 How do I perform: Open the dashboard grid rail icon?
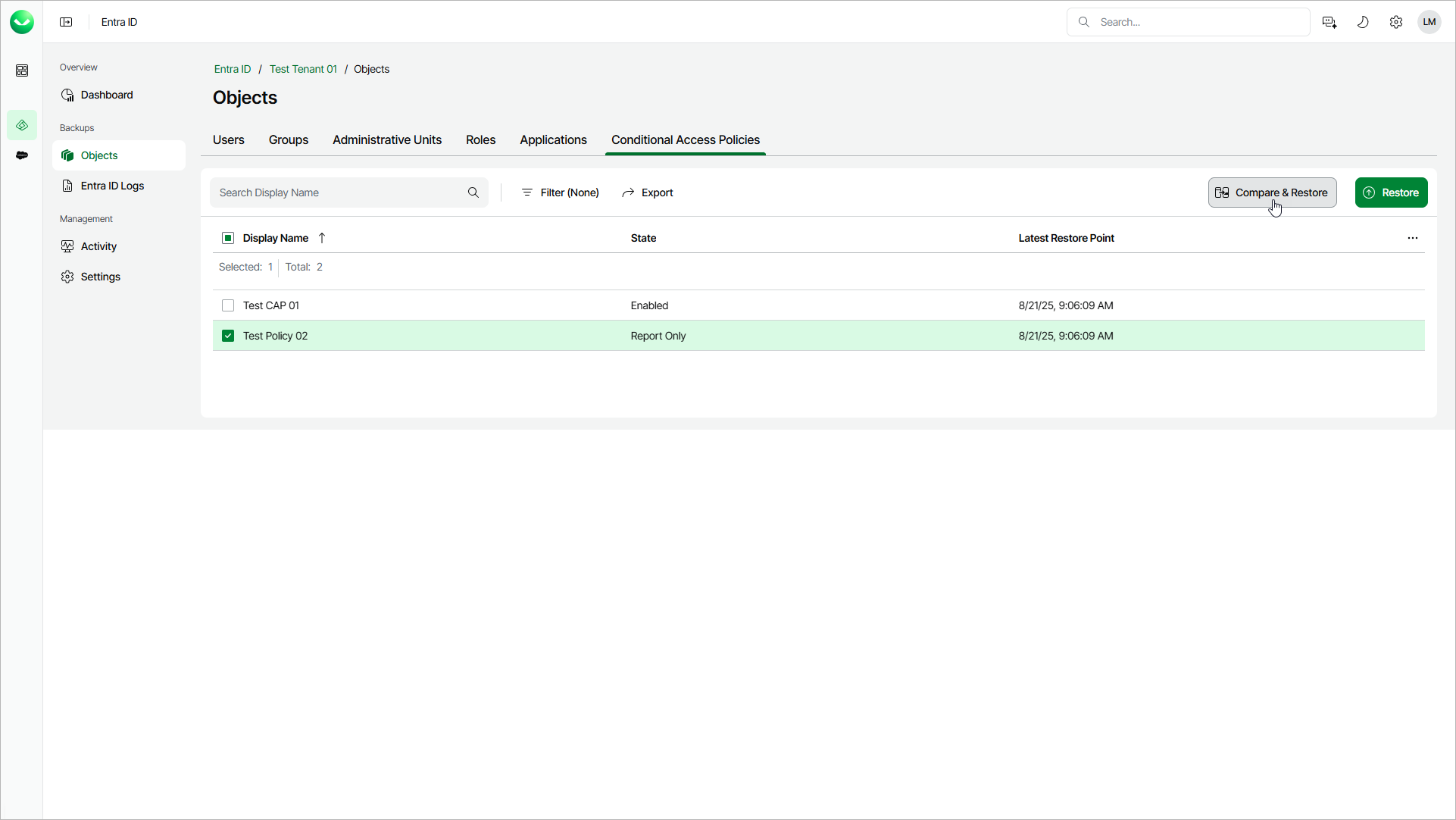(22, 70)
